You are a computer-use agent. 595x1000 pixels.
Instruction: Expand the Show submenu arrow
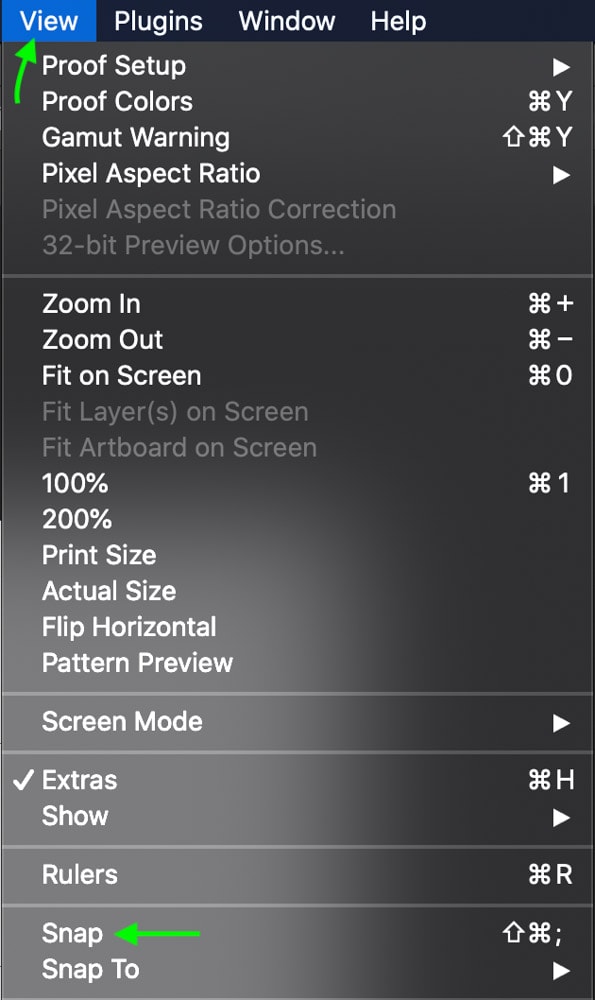tap(561, 817)
